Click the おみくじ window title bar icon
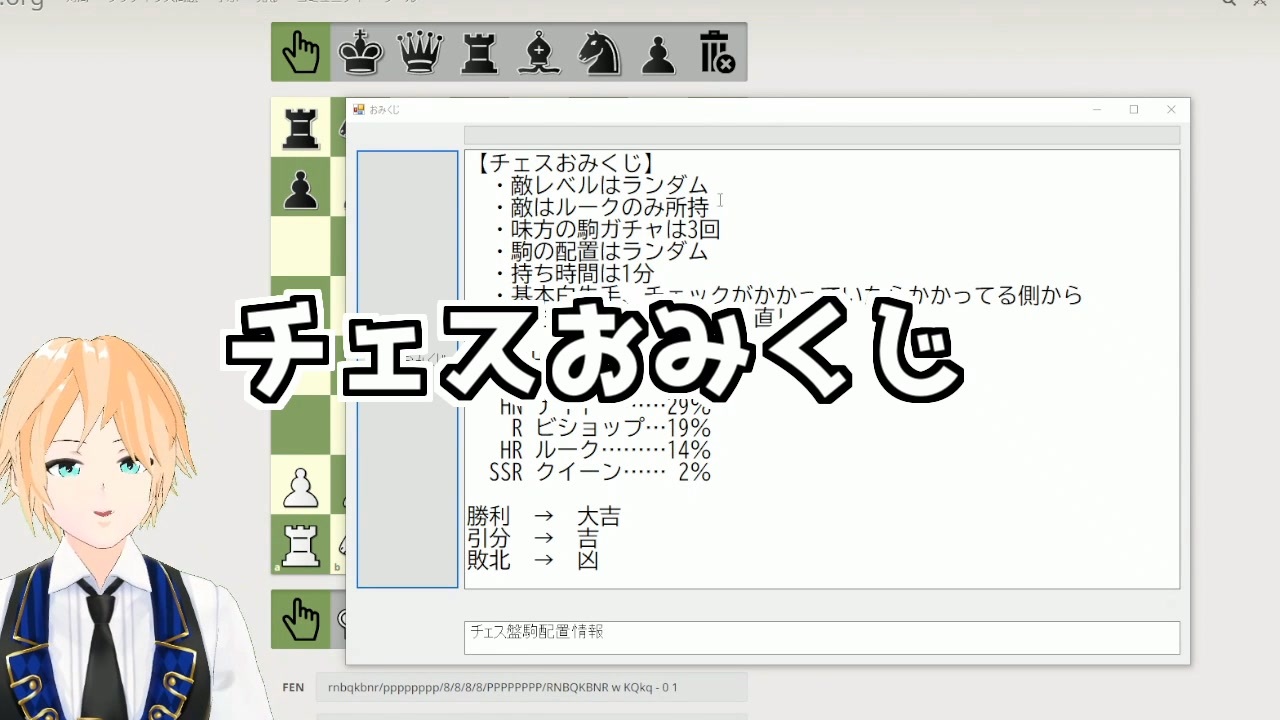 (x=359, y=109)
